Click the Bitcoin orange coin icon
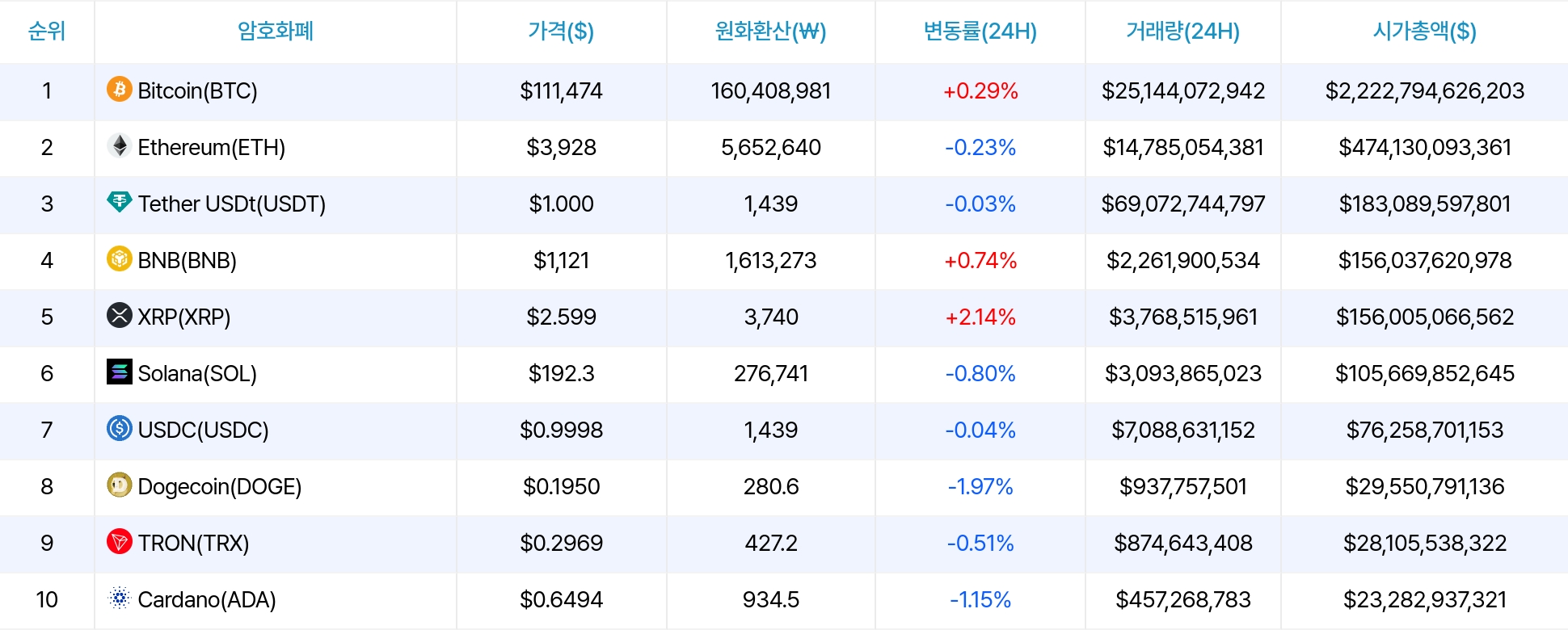The image size is (1568, 630). tap(120, 89)
